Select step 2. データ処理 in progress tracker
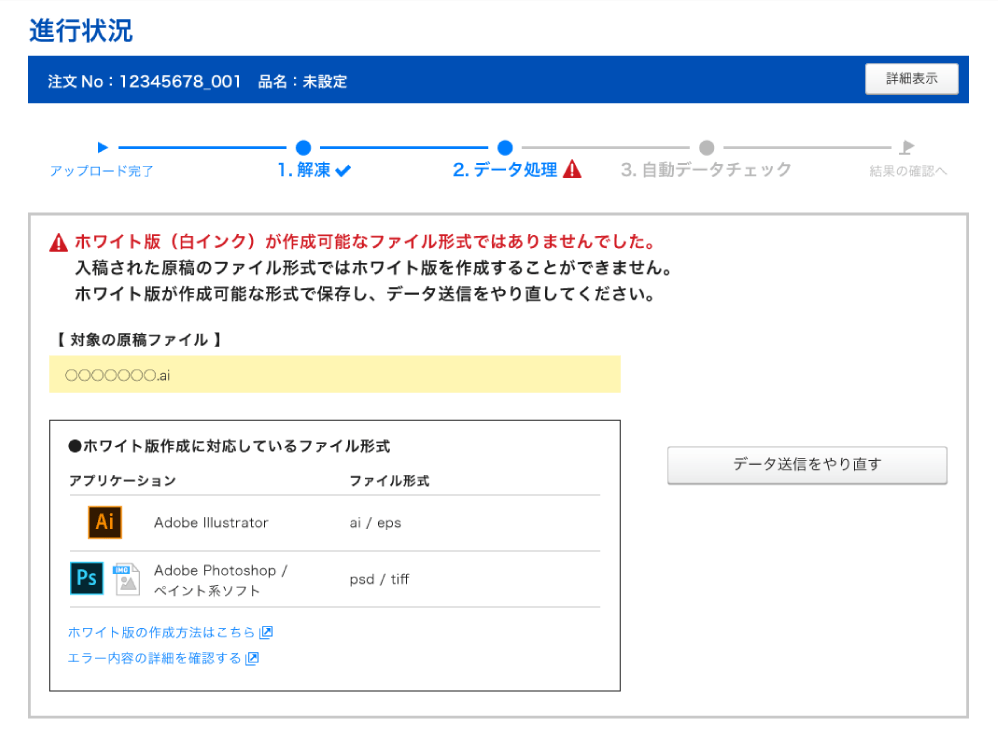The height and width of the screenshot is (744, 998). tap(505, 170)
